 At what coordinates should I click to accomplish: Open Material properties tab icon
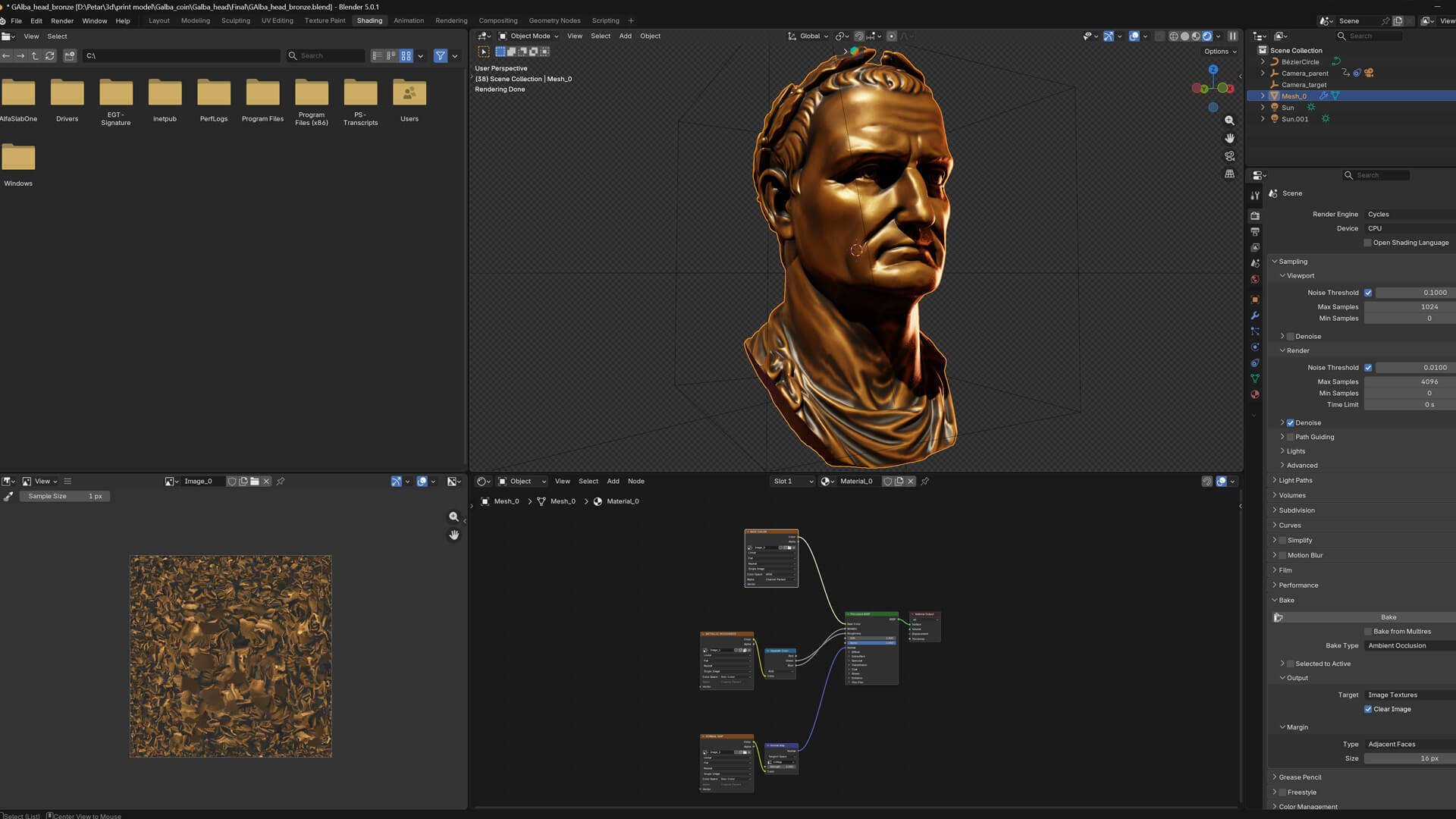[x=1255, y=394]
